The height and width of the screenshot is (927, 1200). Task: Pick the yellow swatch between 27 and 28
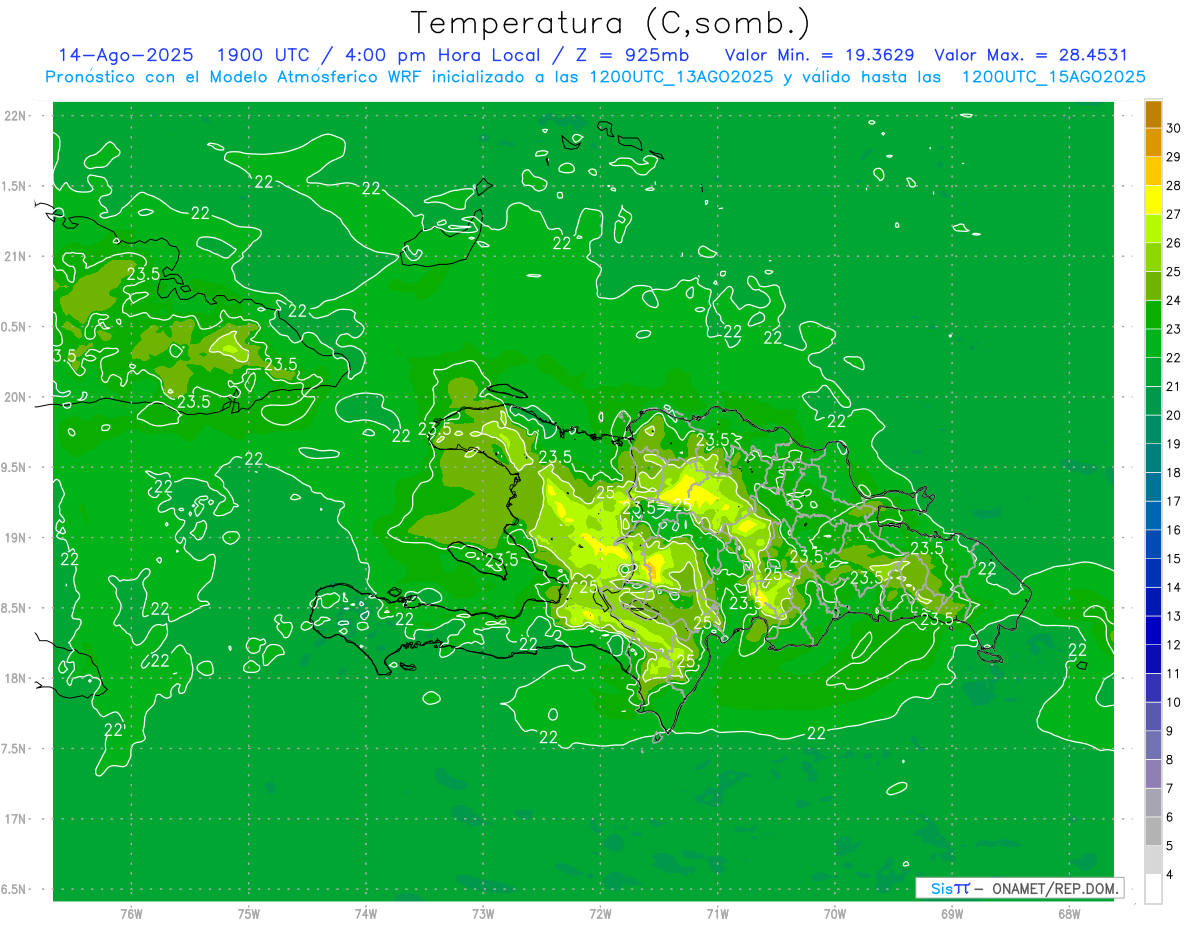[x=1153, y=200]
